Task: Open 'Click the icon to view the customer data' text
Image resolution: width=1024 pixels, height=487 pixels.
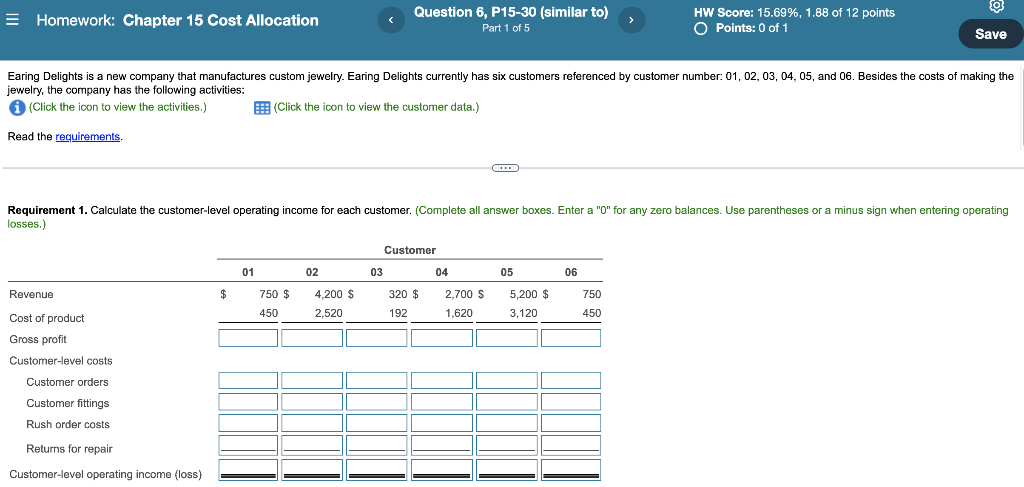Action: [x=376, y=107]
